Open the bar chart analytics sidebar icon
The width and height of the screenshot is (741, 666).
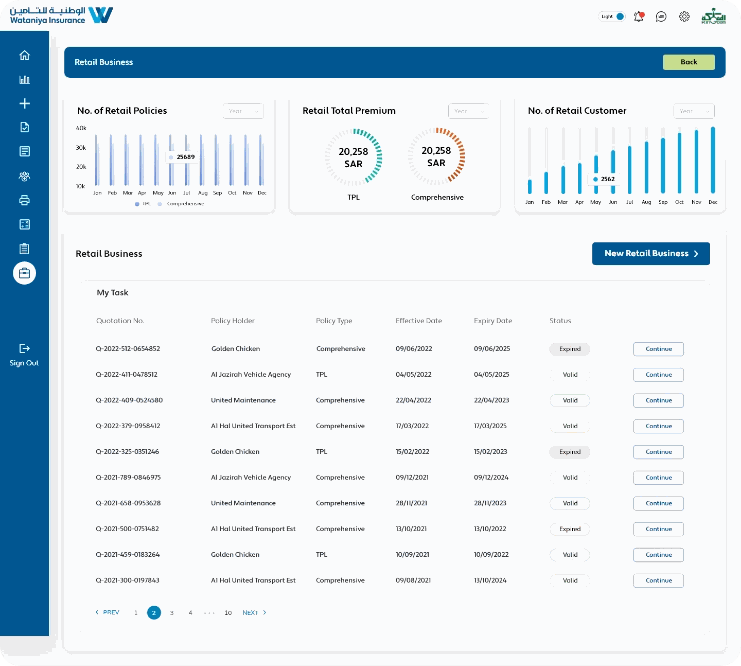25,79
